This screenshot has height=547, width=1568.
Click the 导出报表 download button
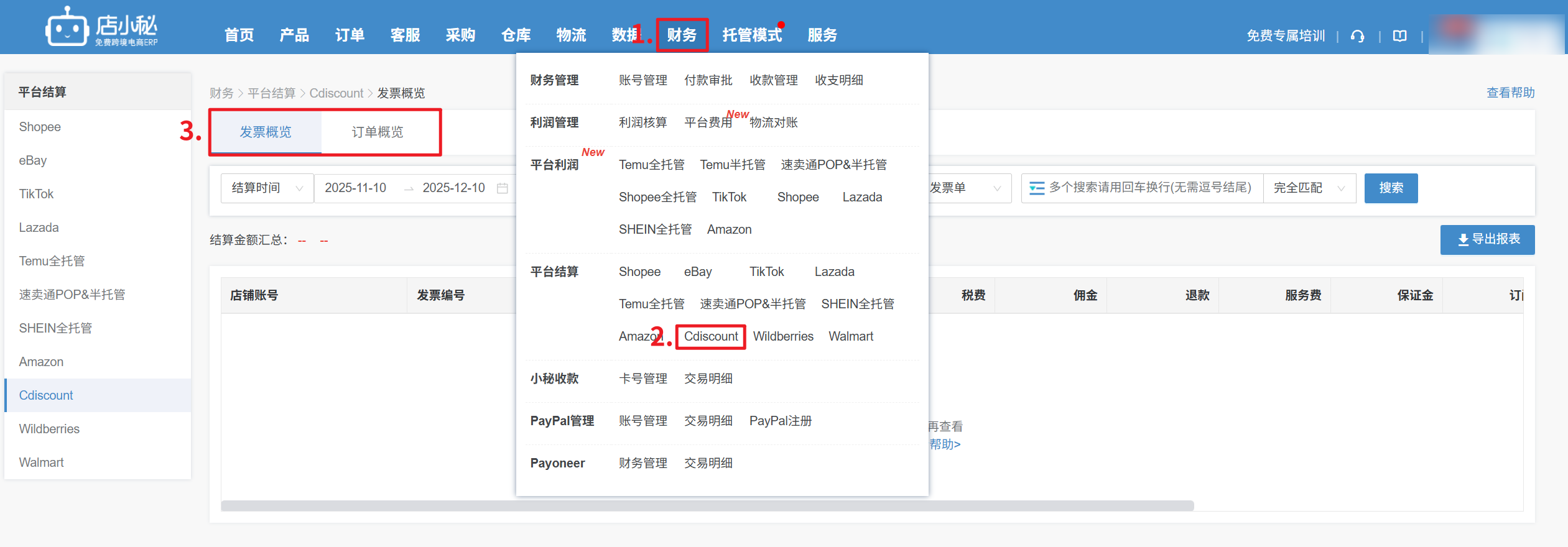tap(1487, 239)
